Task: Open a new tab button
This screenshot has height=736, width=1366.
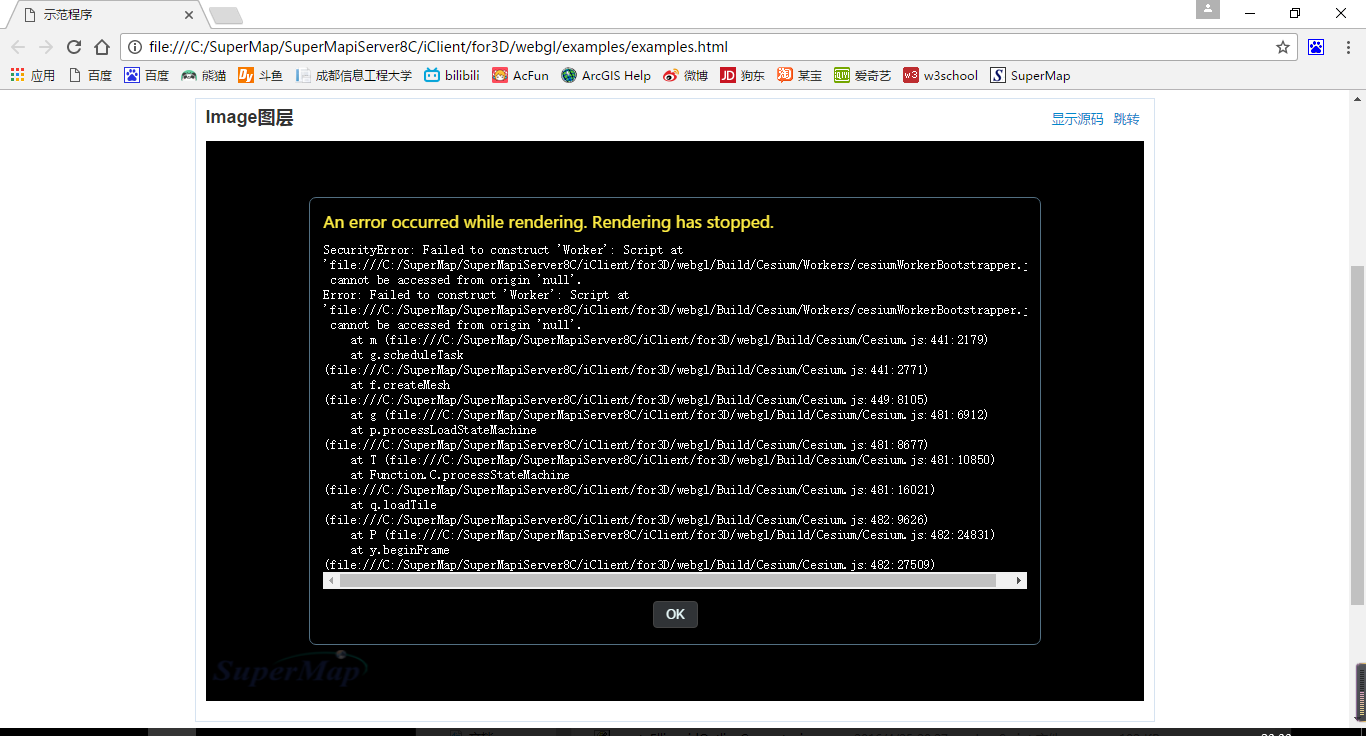Action: click(x=226, y=16)
